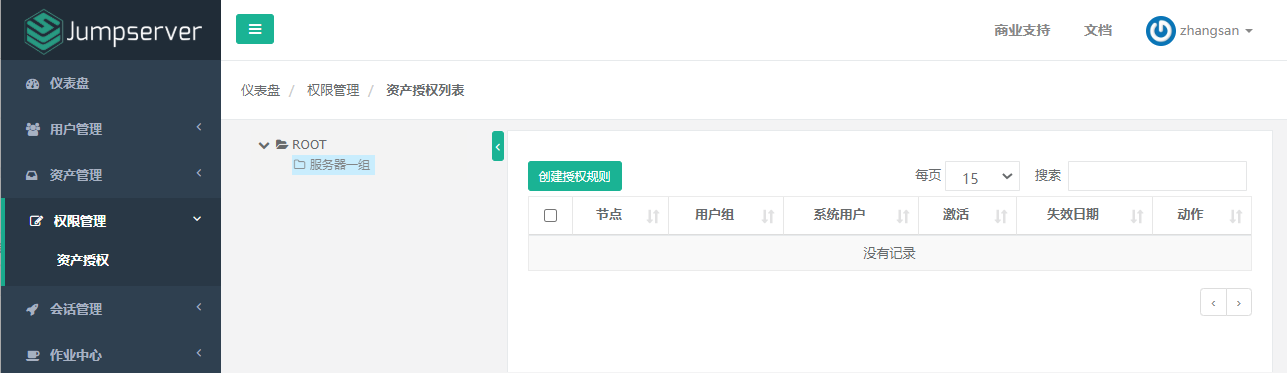
Task: Click the edit icon beside 权限管理
Action: [37, 222]
